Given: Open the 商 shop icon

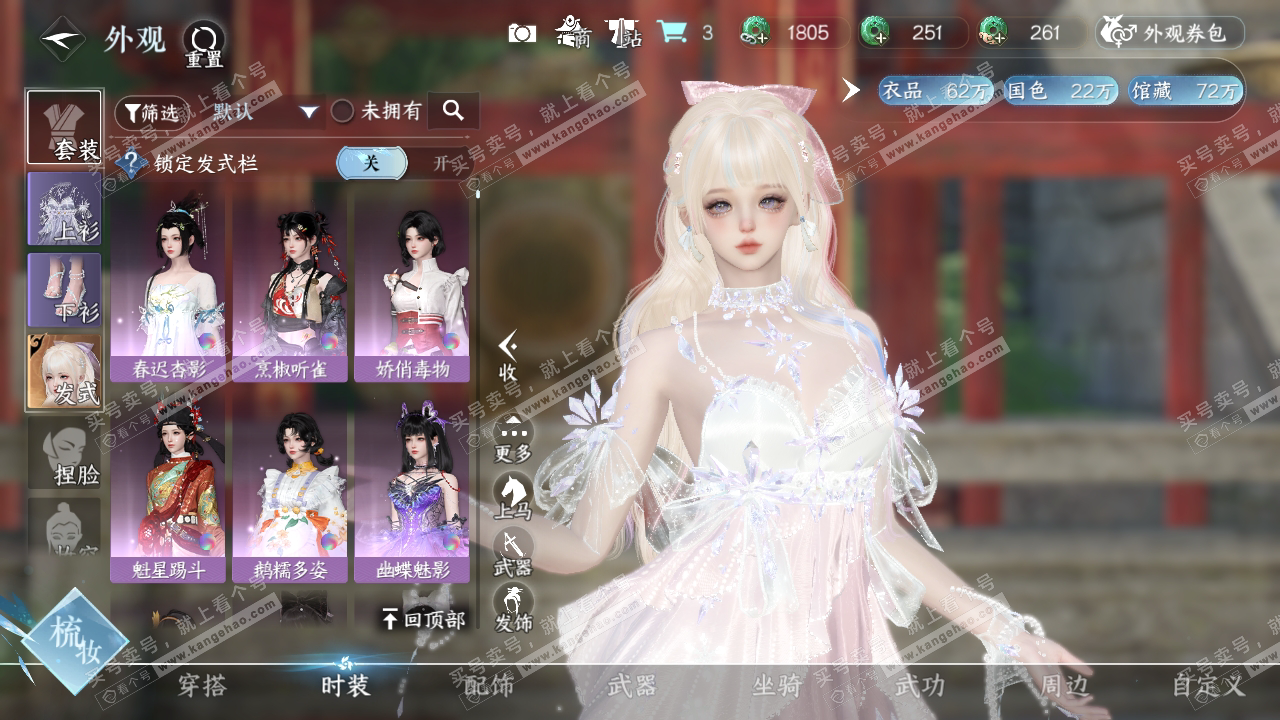Looking at the screenshot, I should (x=572, y=33).
